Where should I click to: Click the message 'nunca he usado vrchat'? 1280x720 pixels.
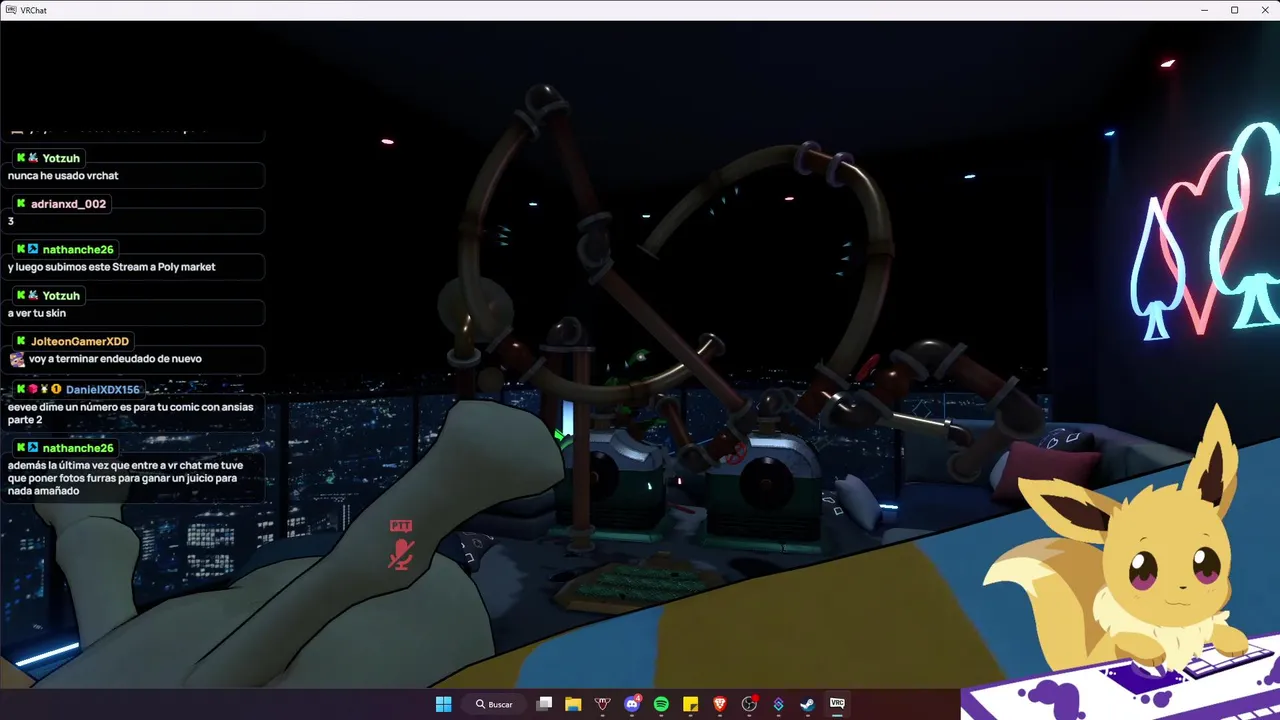[63, 176]
